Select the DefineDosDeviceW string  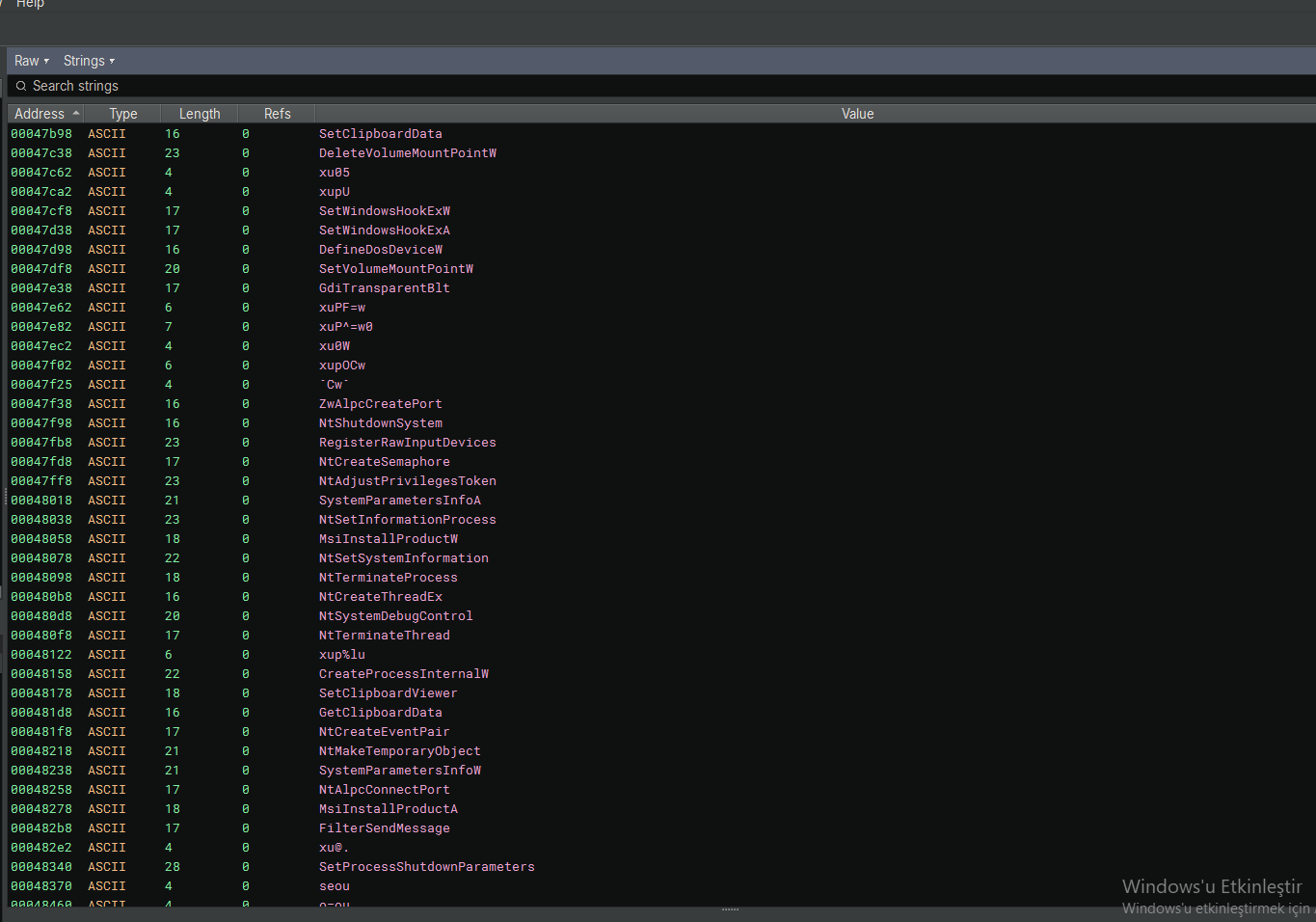tap(381, 250)
